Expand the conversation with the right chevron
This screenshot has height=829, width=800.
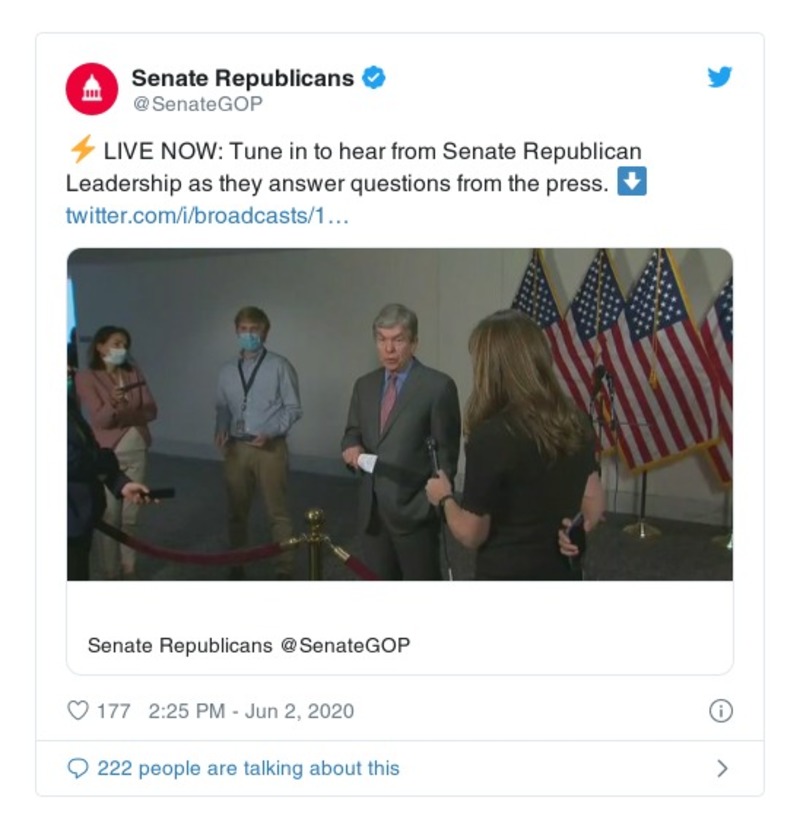[722, 768]
